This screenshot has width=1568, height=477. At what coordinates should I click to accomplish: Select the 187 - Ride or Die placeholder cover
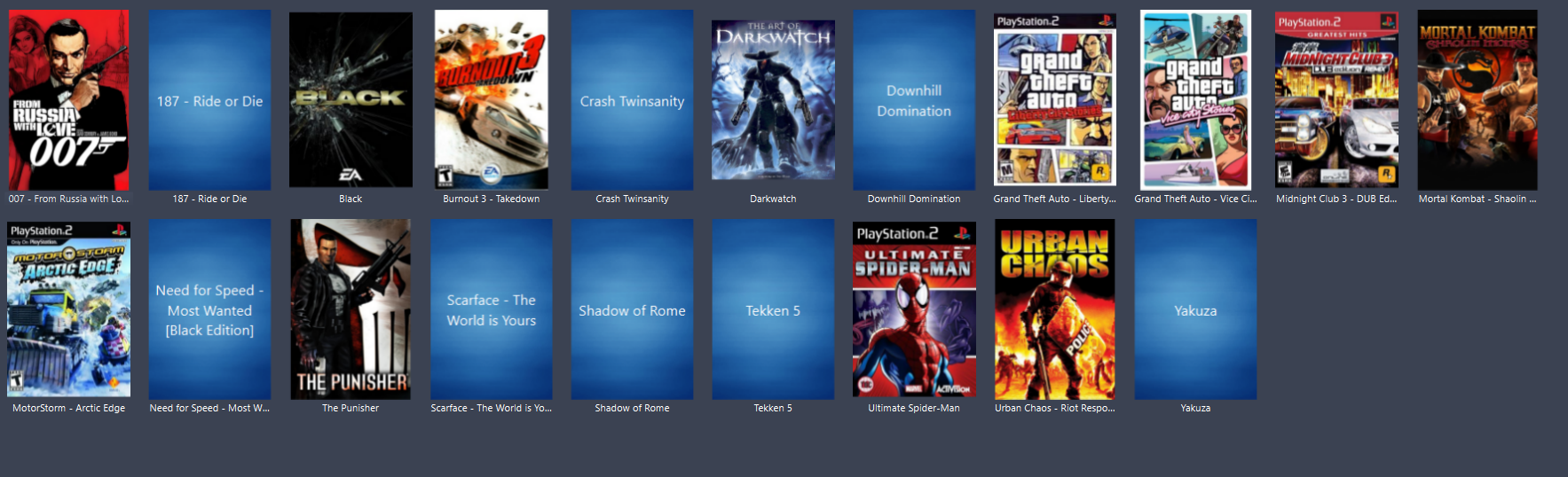point(209,100)
